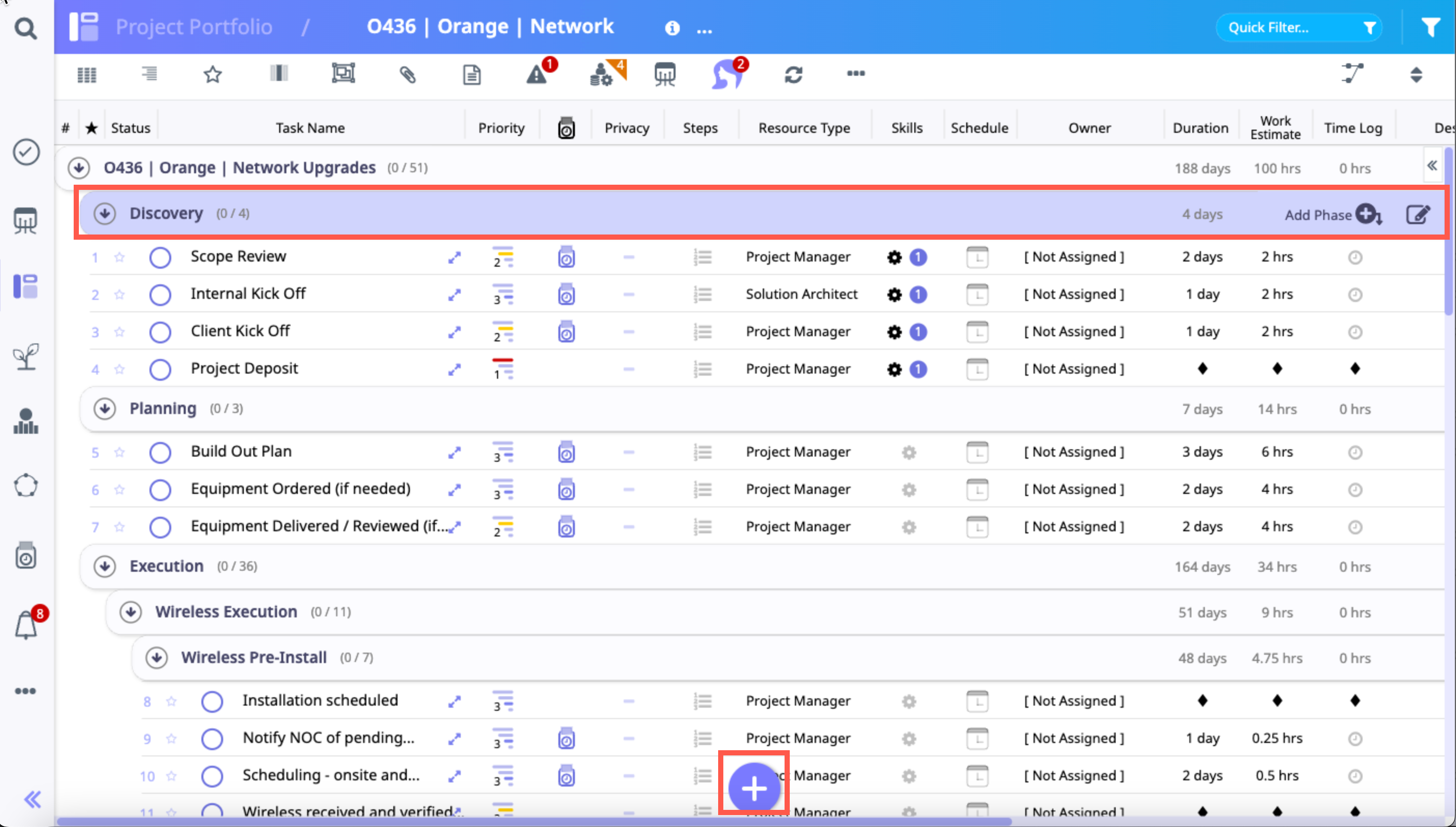The width and height of the screenshot is (1456, 827).
Task: Open the alerts triangle icon with badge
Action: point(537,74)
